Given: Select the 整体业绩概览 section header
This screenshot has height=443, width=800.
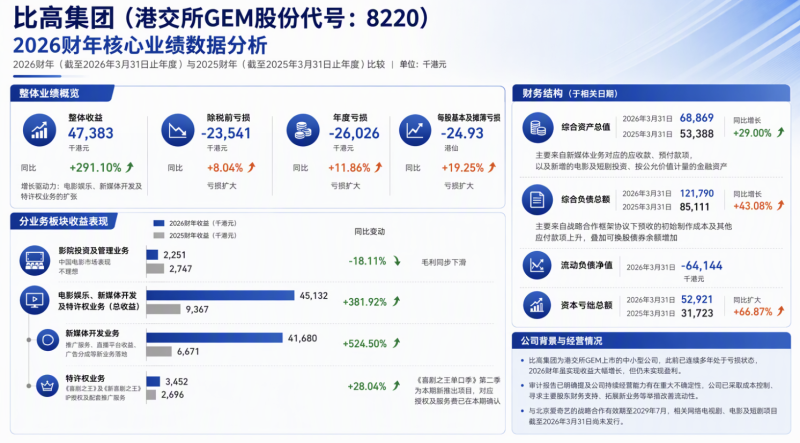Looking at the screenshot, I should tap(61, 93).
